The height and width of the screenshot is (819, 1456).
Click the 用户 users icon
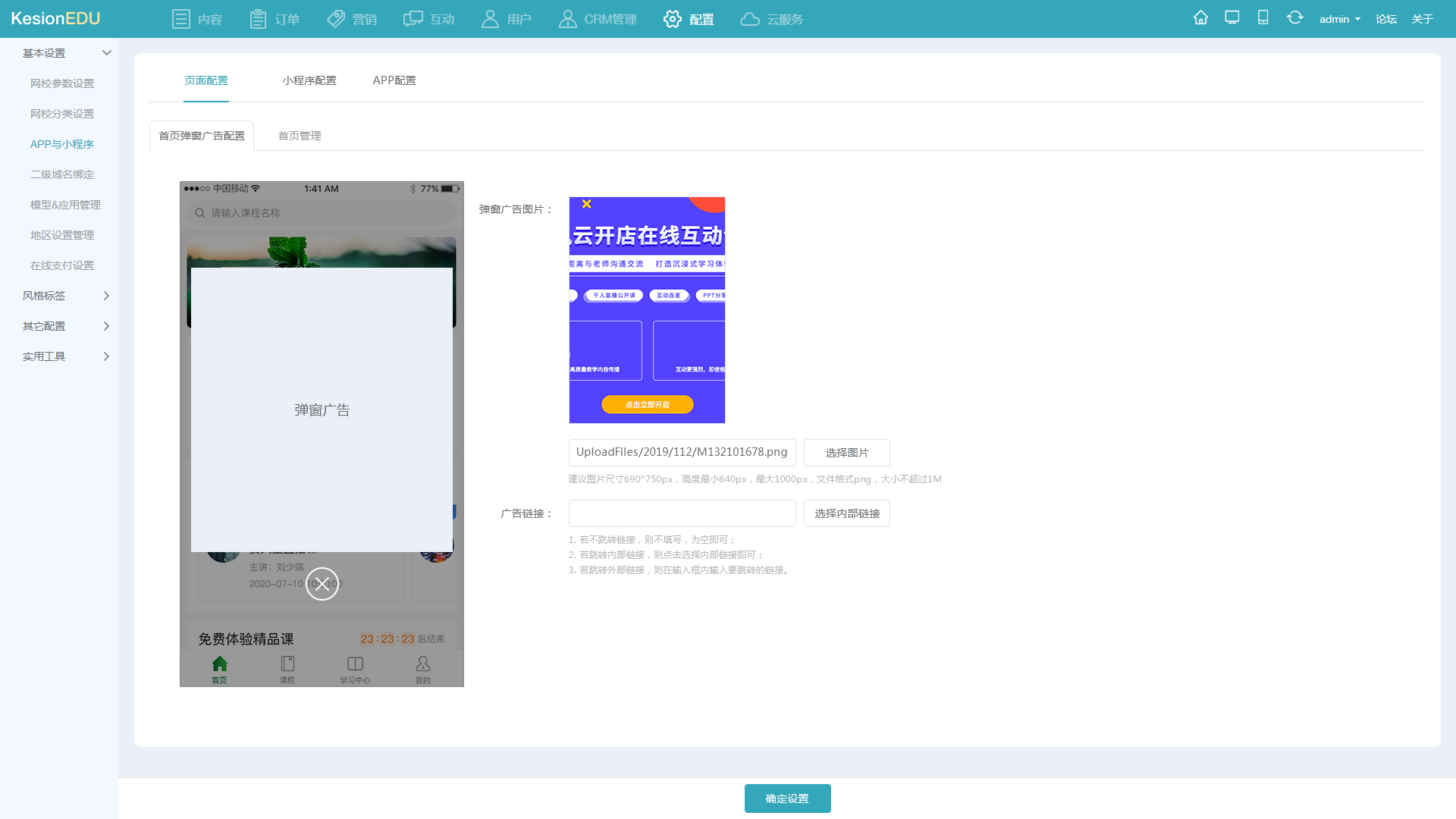click(x=489, y=18)
